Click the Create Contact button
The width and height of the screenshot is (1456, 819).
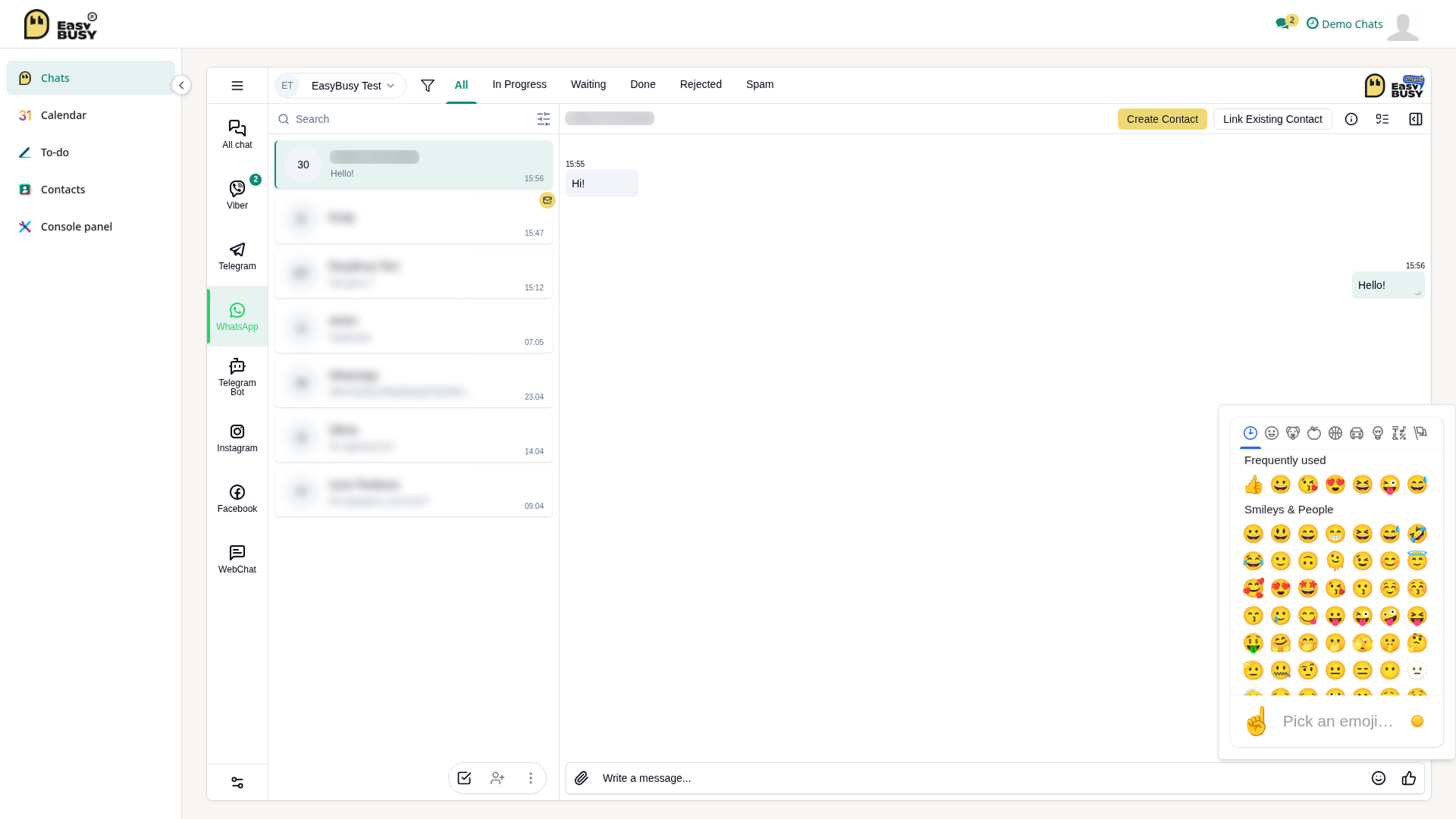point(1163,119)
